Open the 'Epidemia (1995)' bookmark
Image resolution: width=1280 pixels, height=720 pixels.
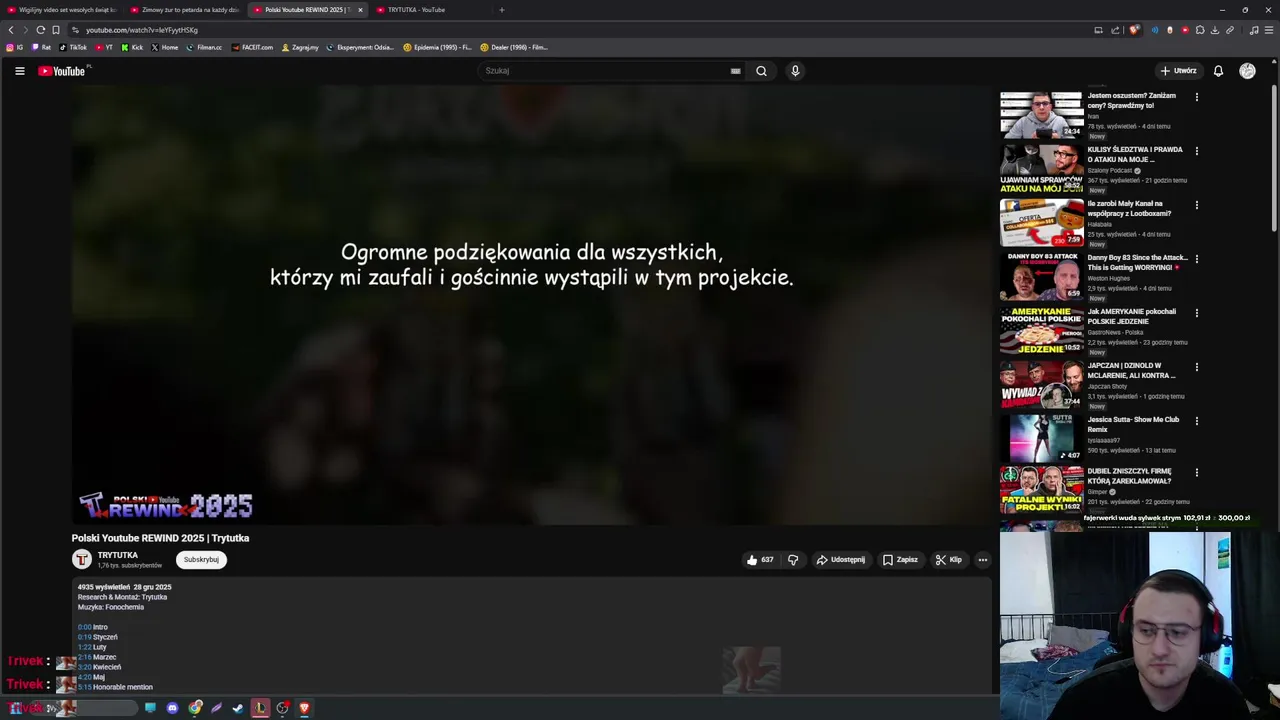(437, 47)
